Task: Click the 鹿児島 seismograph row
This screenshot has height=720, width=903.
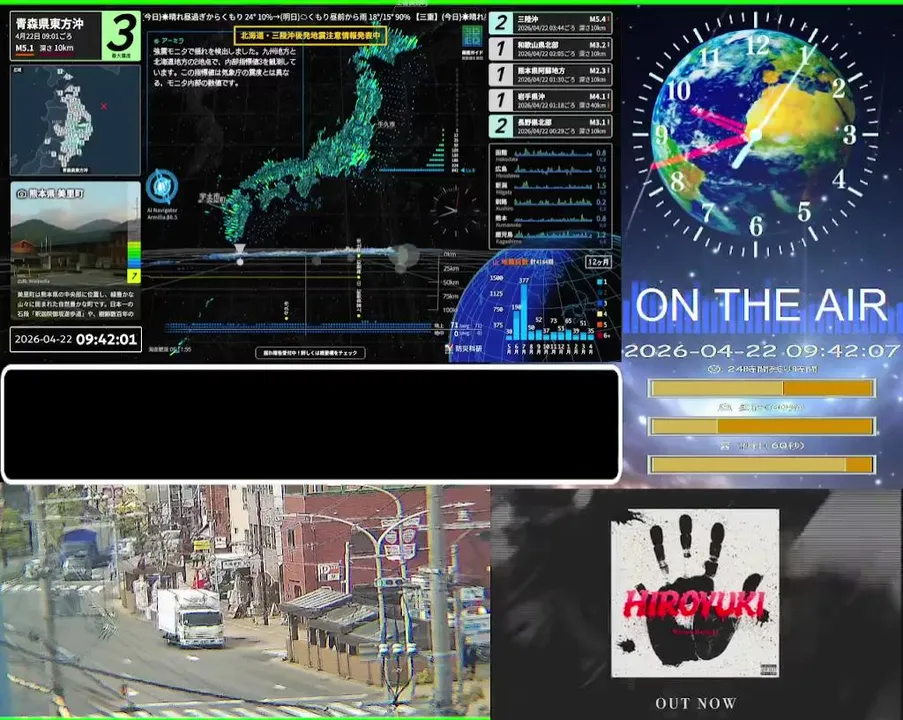Action: click(551, 236)
